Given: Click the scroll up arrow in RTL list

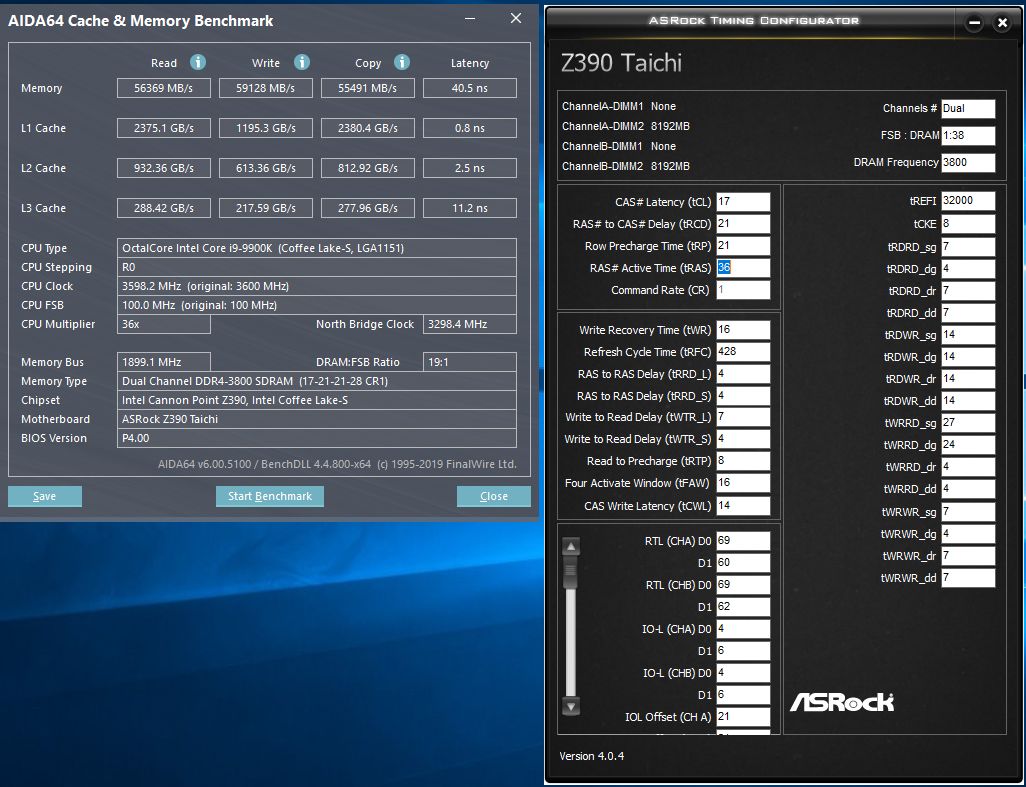Looking at the screenshot, I should click(x=571, y=547).
